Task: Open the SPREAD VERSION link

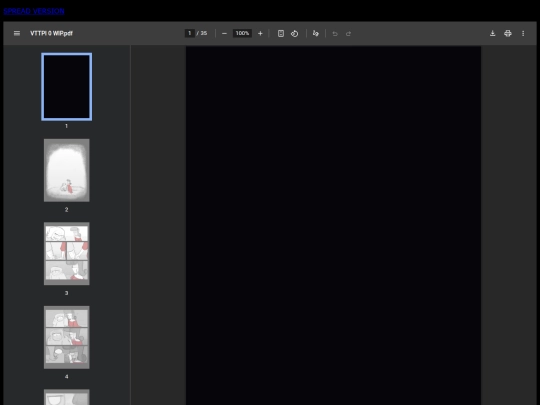Action: [x=34, y=11]
